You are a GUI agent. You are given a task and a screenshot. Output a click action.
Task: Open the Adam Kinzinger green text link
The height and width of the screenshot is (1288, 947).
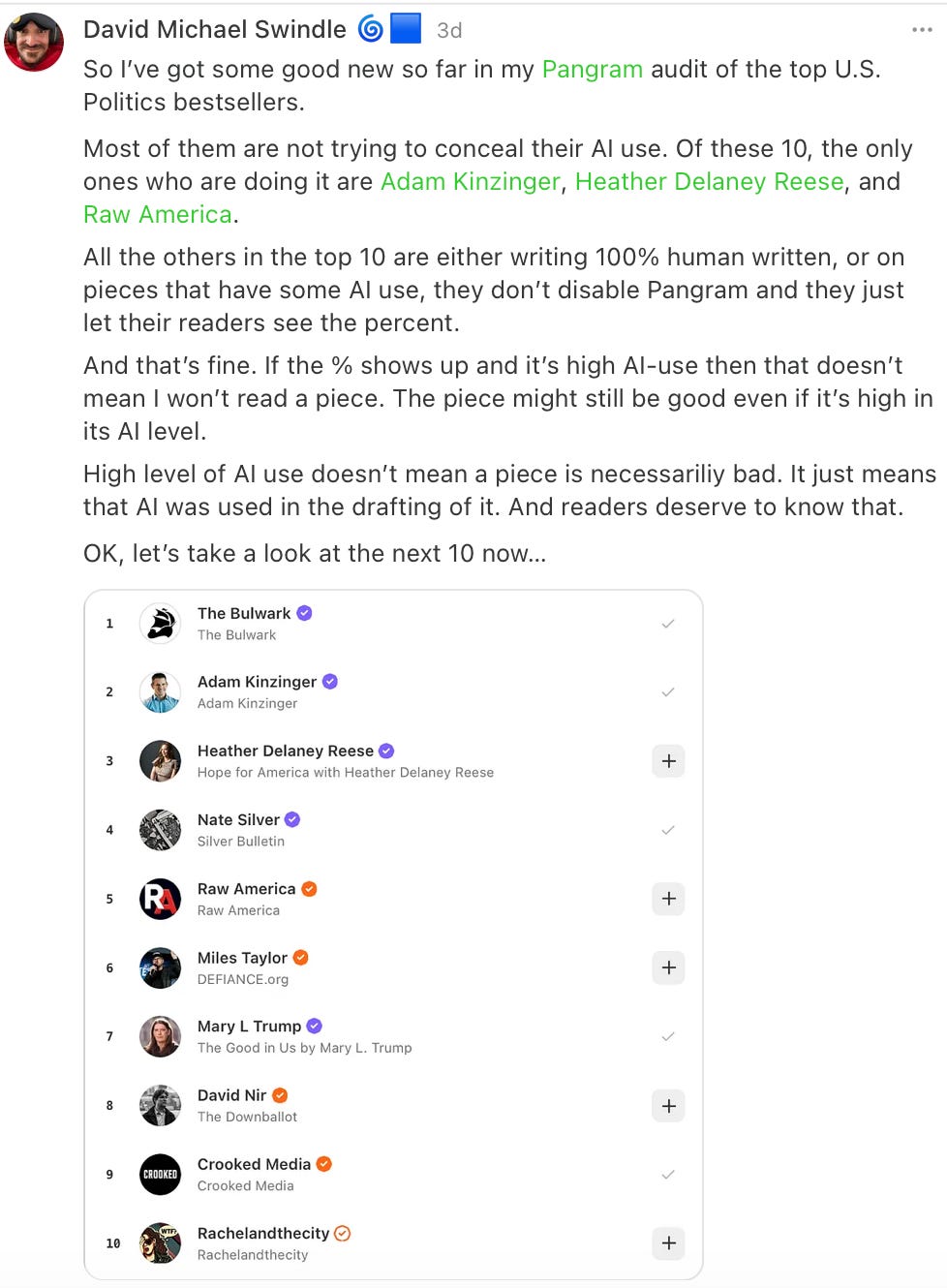[470, 181]
